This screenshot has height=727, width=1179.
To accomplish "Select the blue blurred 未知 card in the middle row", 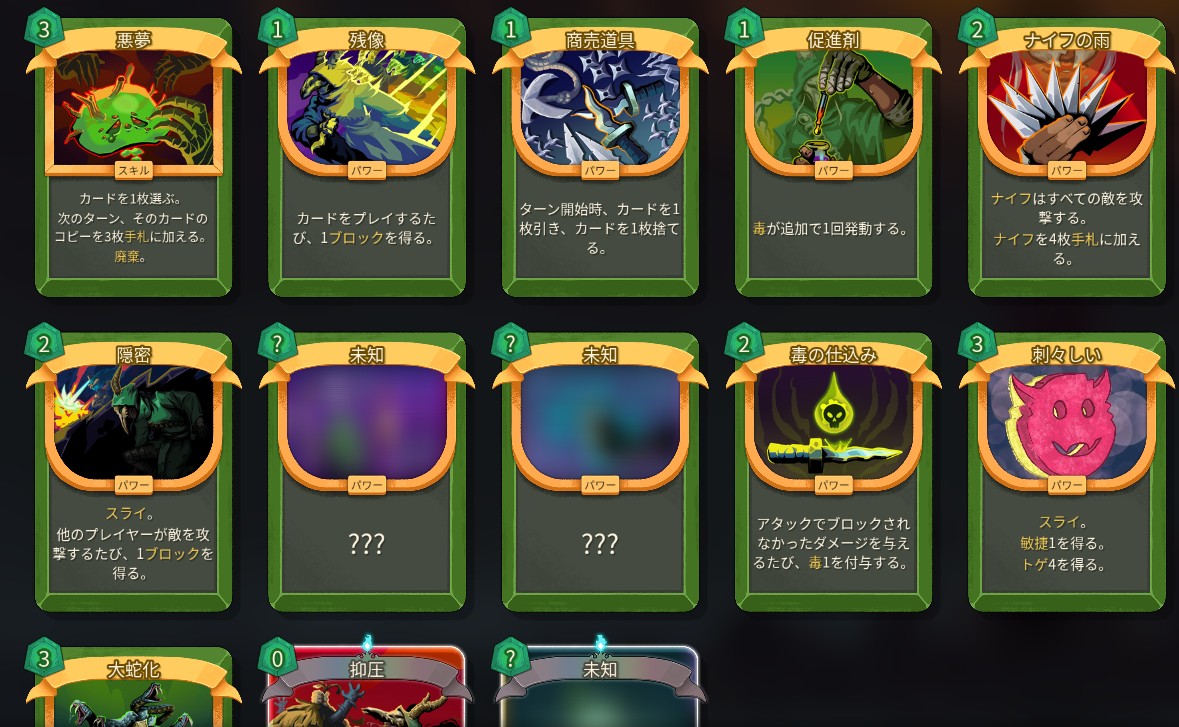I will 600,471.
